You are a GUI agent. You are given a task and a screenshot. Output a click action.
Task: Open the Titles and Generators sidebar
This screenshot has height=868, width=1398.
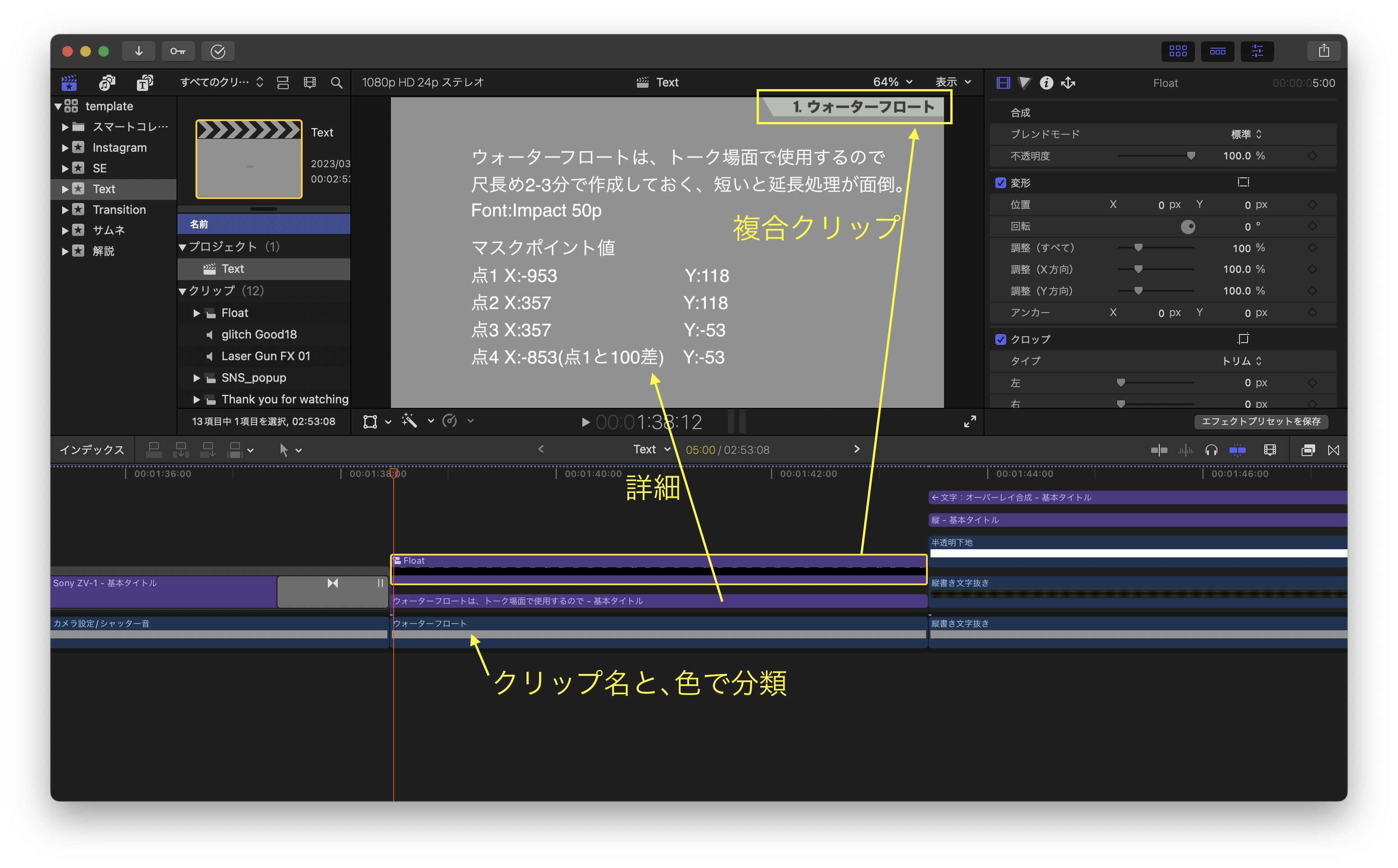click(x=145, y=83)
